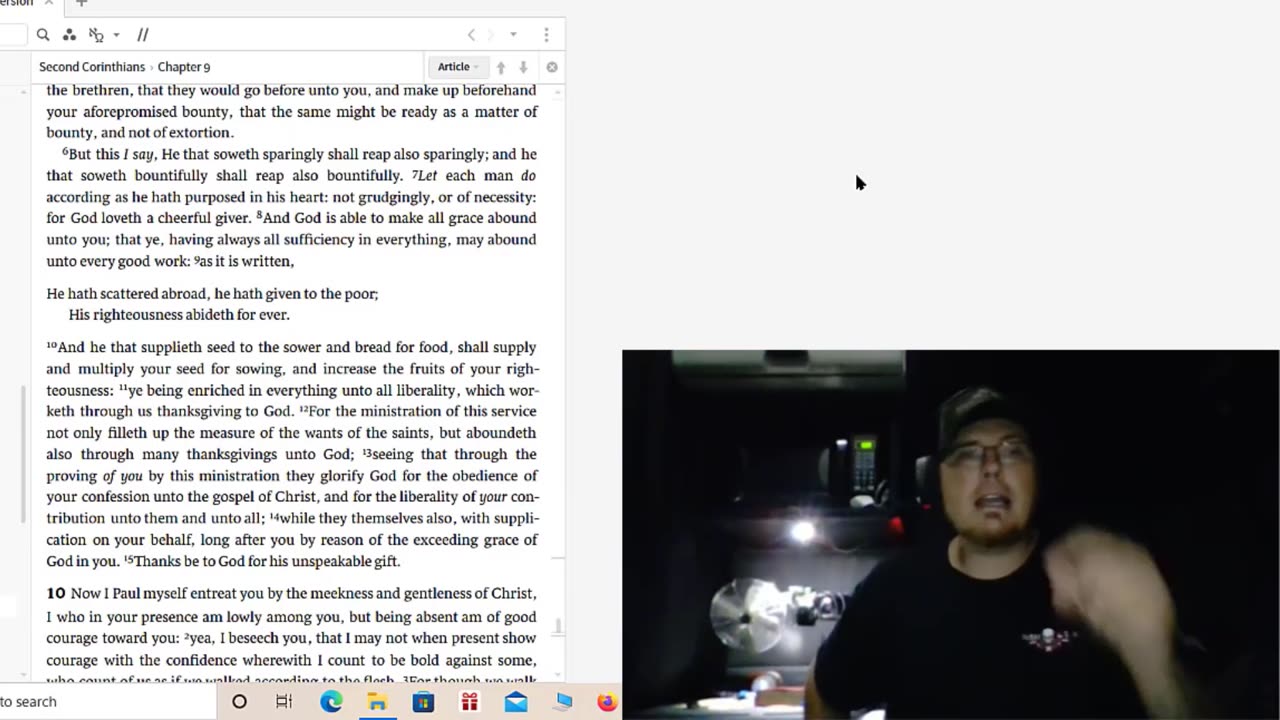Screen dimensions: 1280x720
Task: Open File Explorer from taskbar
Action: (x=377, y=702)
